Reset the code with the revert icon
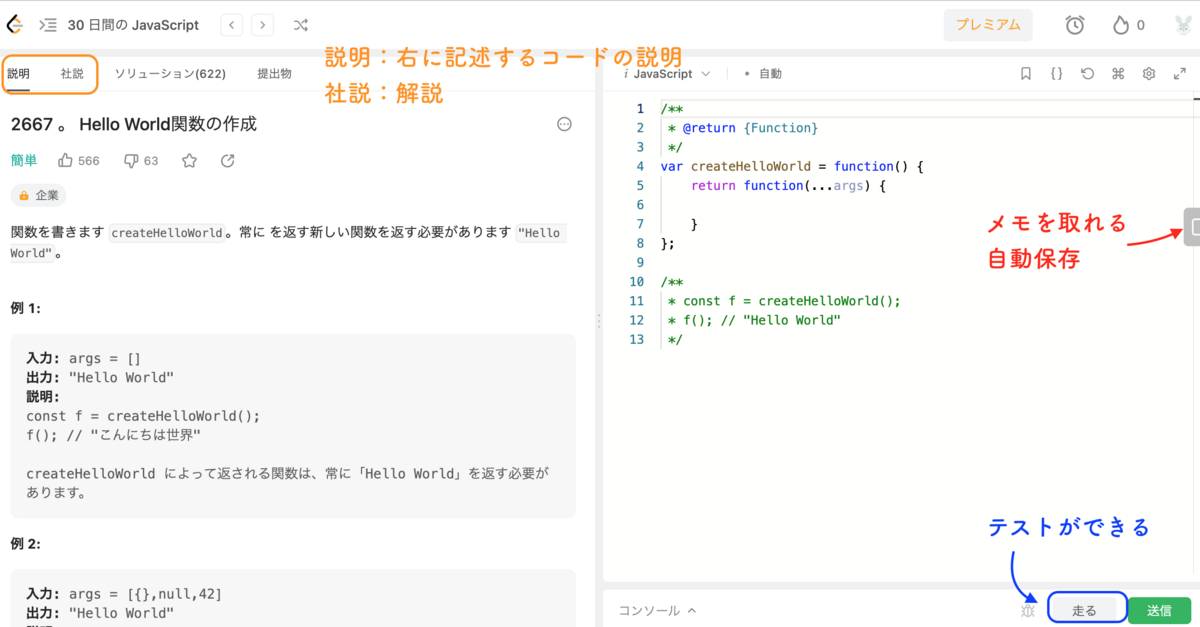 point(1087,73)
